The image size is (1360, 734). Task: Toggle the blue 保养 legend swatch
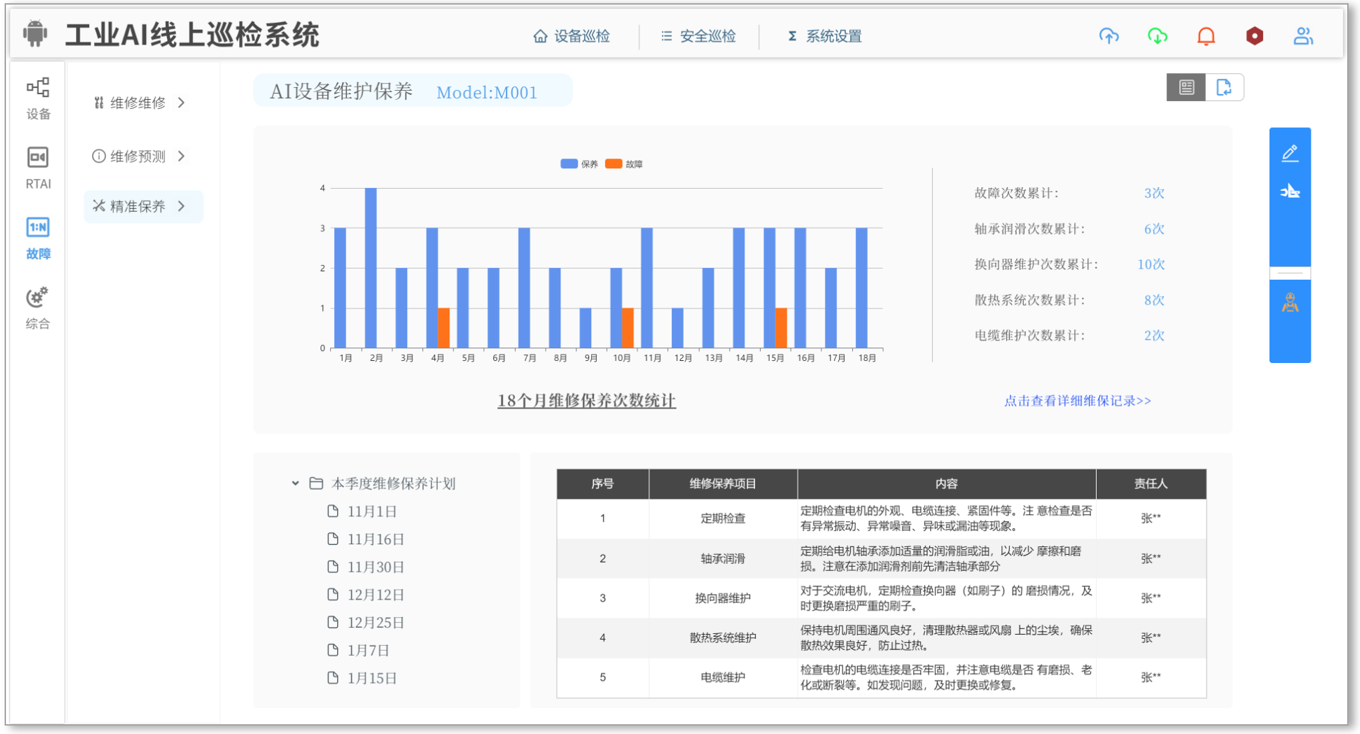click(569, 164)
